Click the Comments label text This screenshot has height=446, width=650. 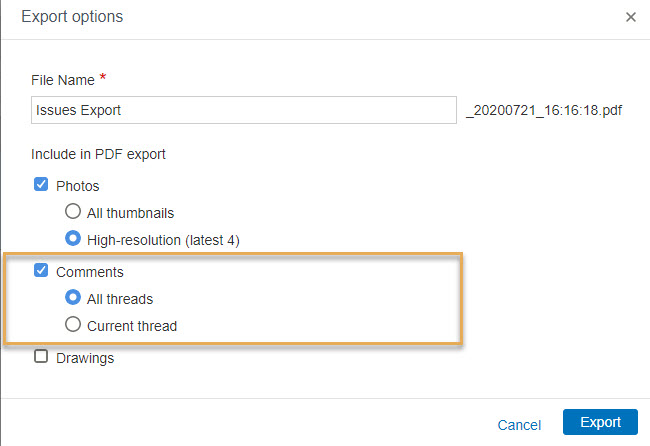click(x=90, y=272)
